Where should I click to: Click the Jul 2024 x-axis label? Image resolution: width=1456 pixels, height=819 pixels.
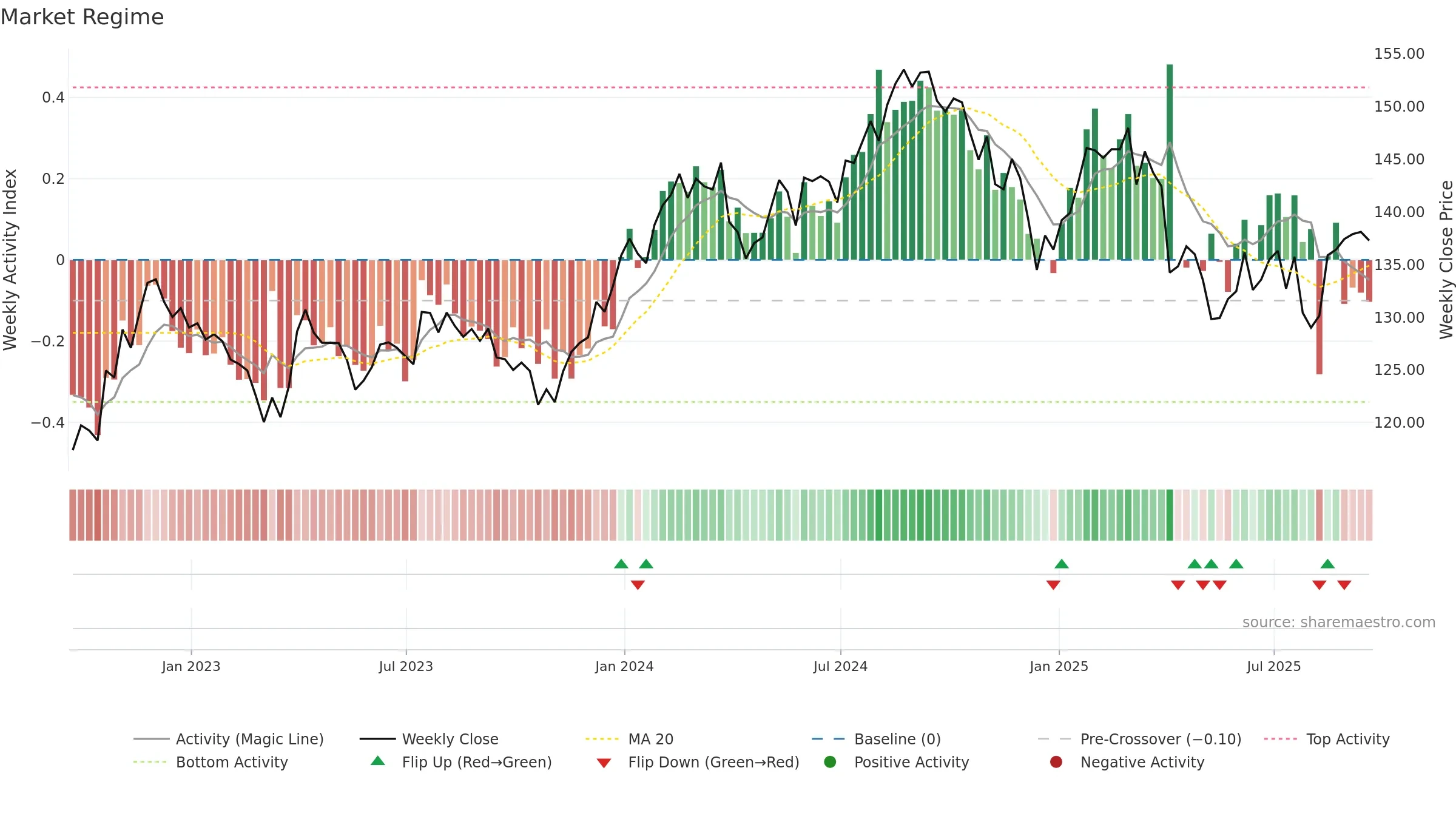pyautogui.click(x=840, y=667)
